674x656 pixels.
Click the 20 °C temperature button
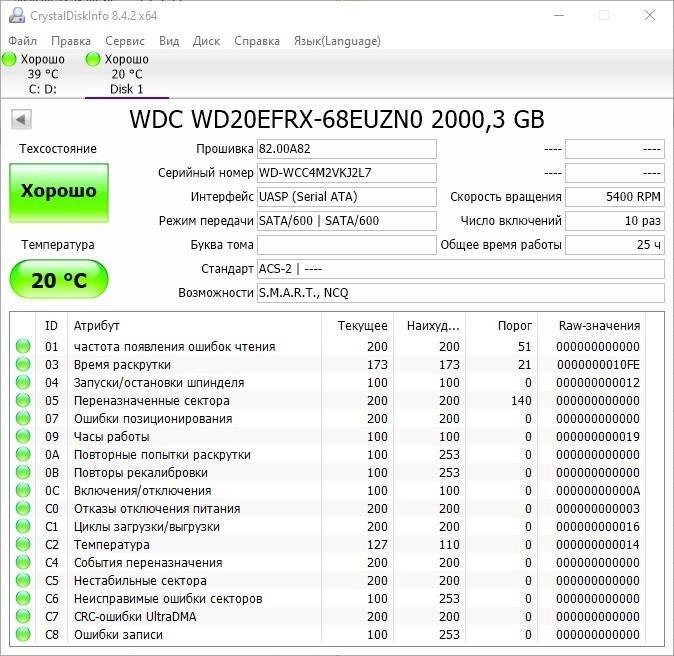click(59, 280)
